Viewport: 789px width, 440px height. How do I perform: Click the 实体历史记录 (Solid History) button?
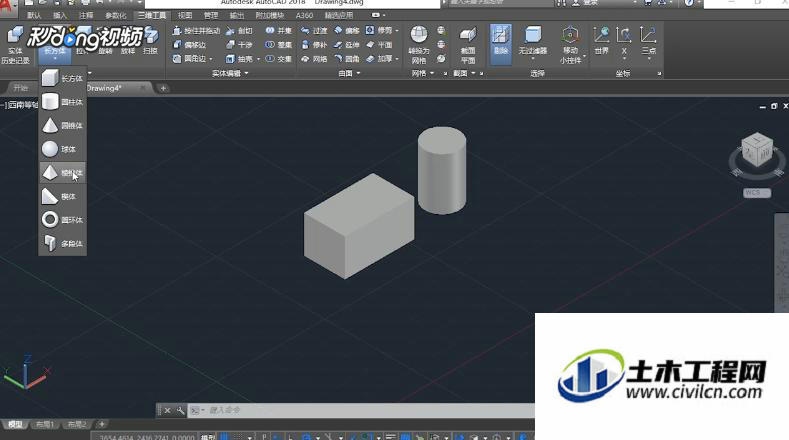click(15, 45)
